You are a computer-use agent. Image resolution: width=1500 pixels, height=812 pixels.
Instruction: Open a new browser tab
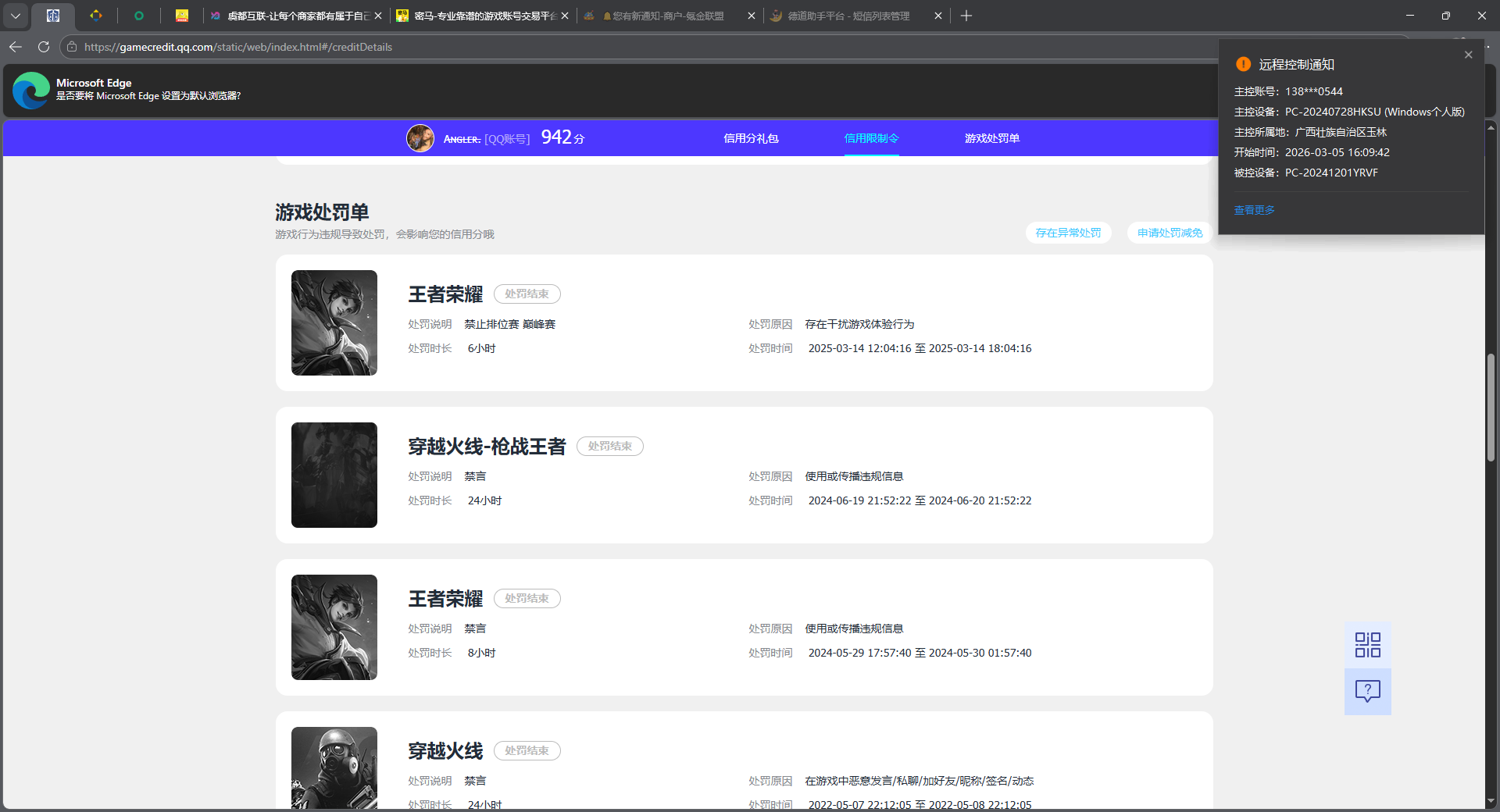pos(966,16)
